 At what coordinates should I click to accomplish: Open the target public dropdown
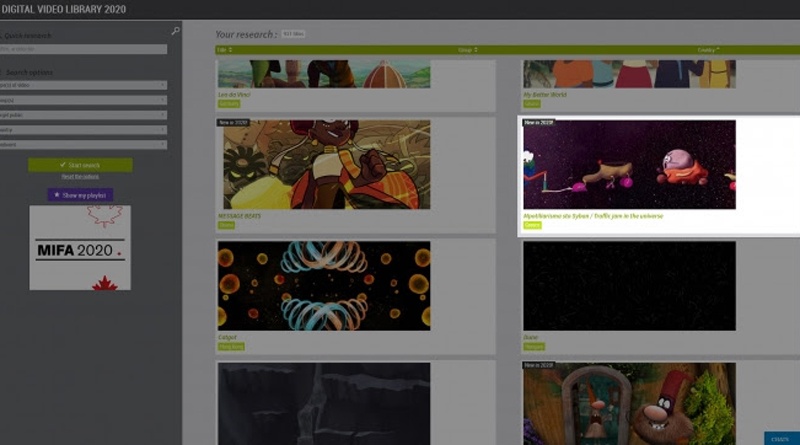84,115
